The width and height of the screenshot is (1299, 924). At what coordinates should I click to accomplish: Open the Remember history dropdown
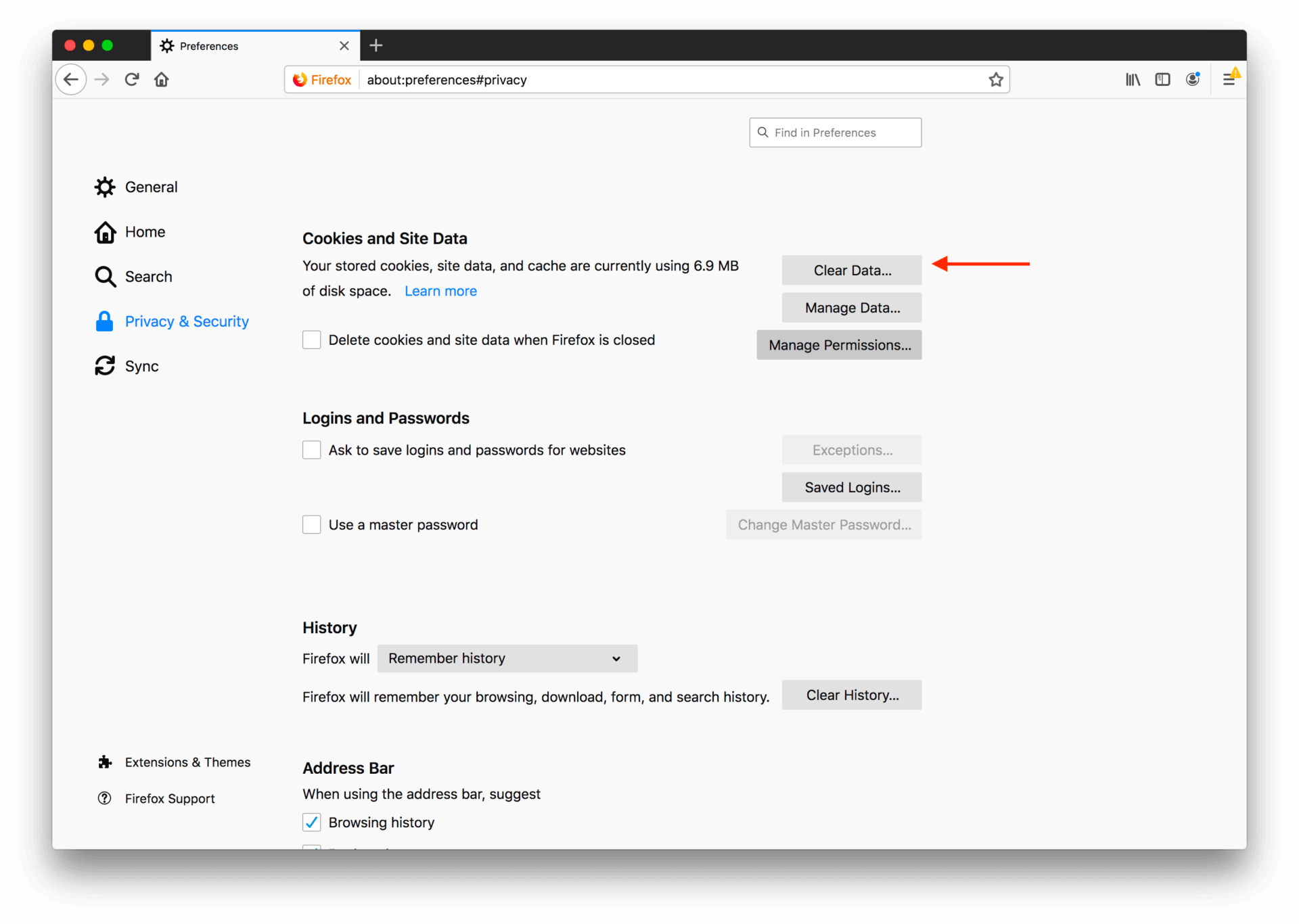coord(507,658)
